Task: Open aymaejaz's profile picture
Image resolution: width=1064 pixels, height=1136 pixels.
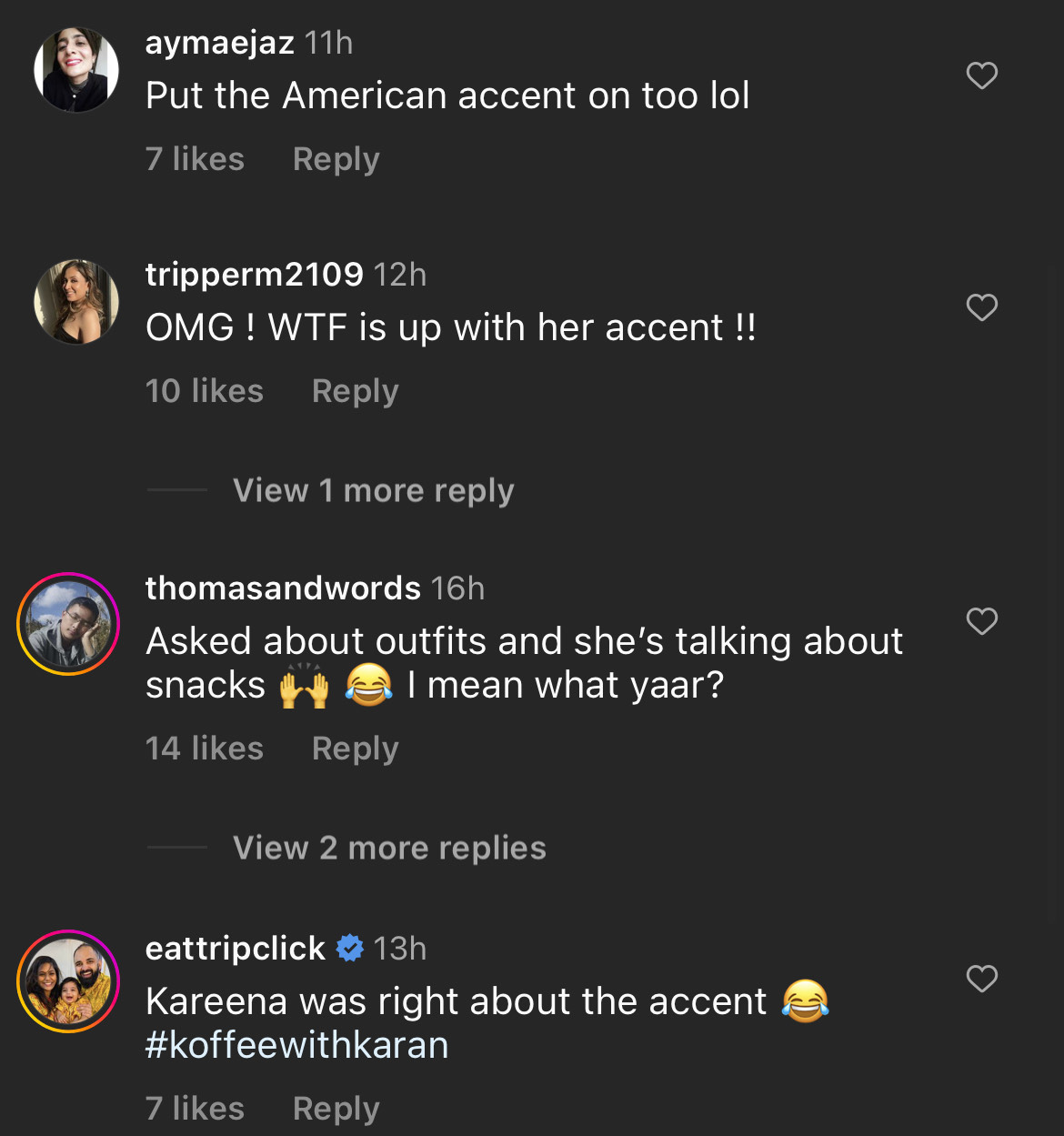Action: tap(76, 70)
